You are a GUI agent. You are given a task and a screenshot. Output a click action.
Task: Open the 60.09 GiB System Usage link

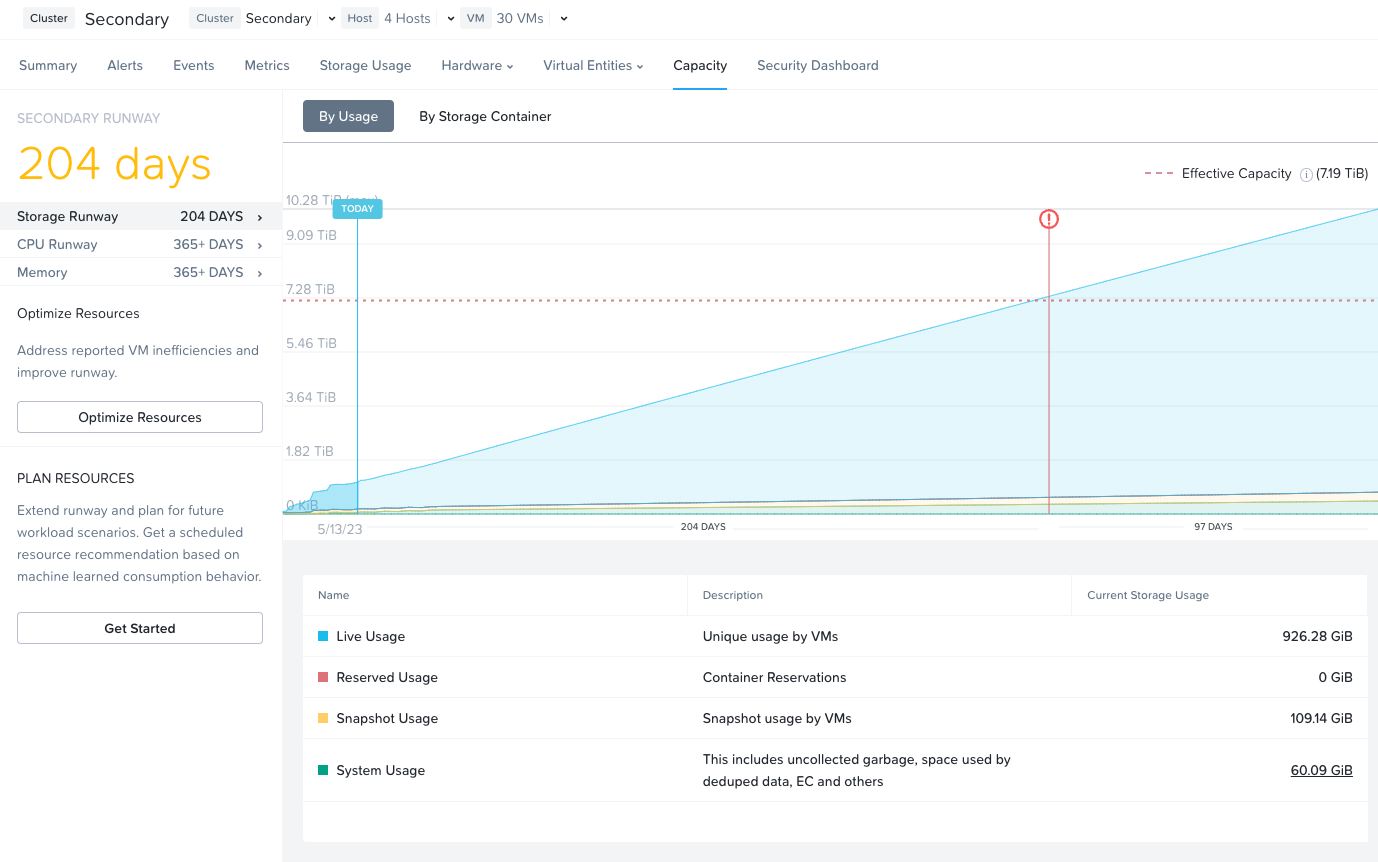[1321, 770]
